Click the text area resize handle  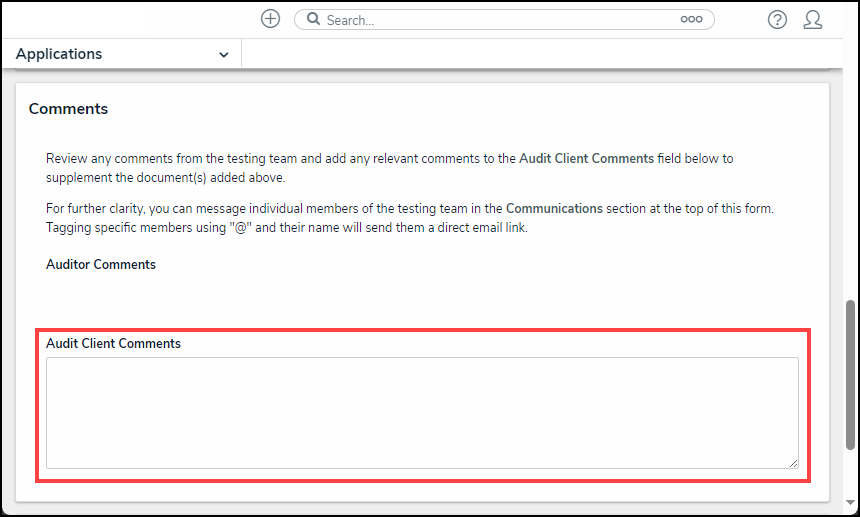[x=793, y=463]
